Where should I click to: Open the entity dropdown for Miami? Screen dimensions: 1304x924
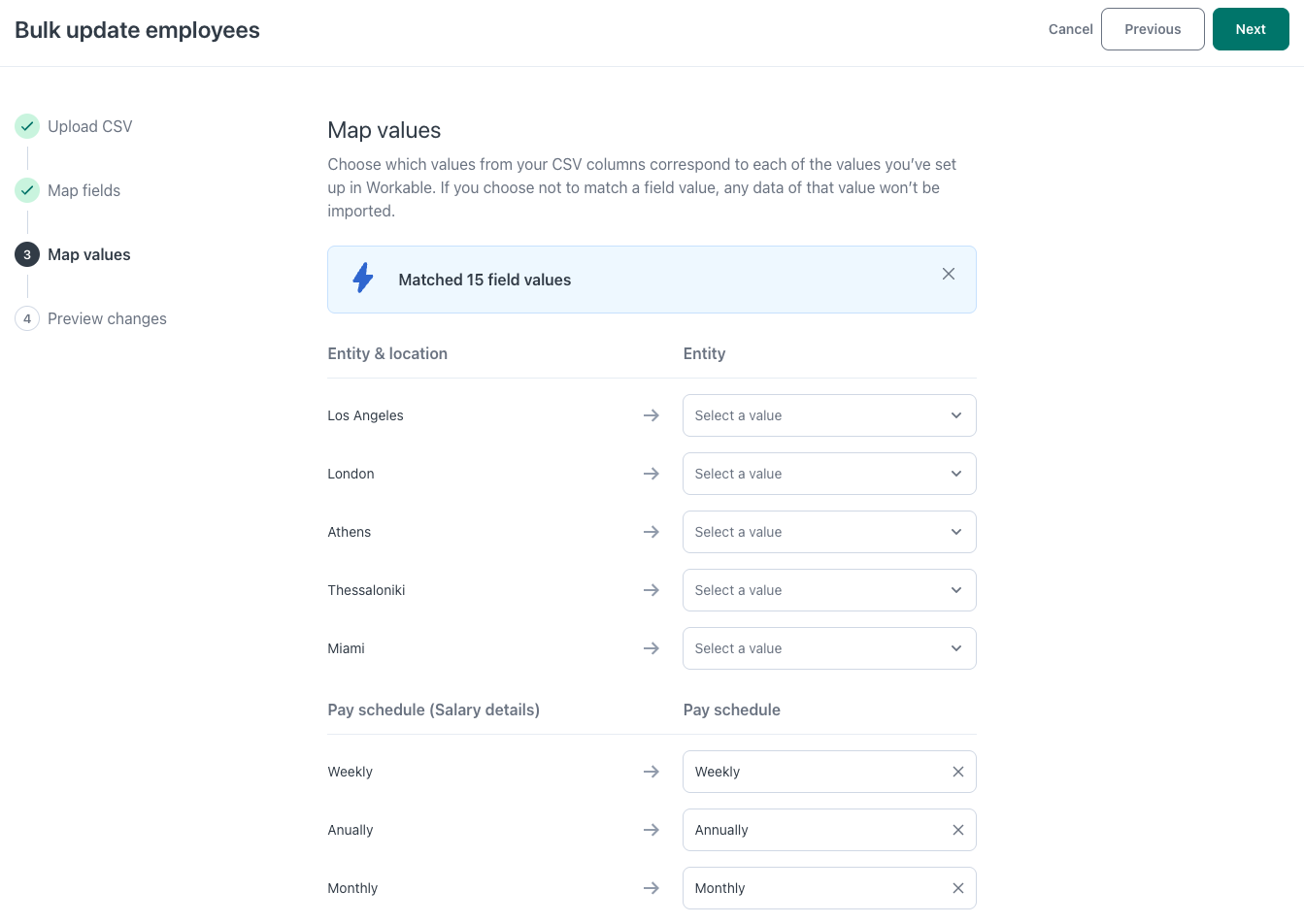pyautogui.click(x=828, y=648)
